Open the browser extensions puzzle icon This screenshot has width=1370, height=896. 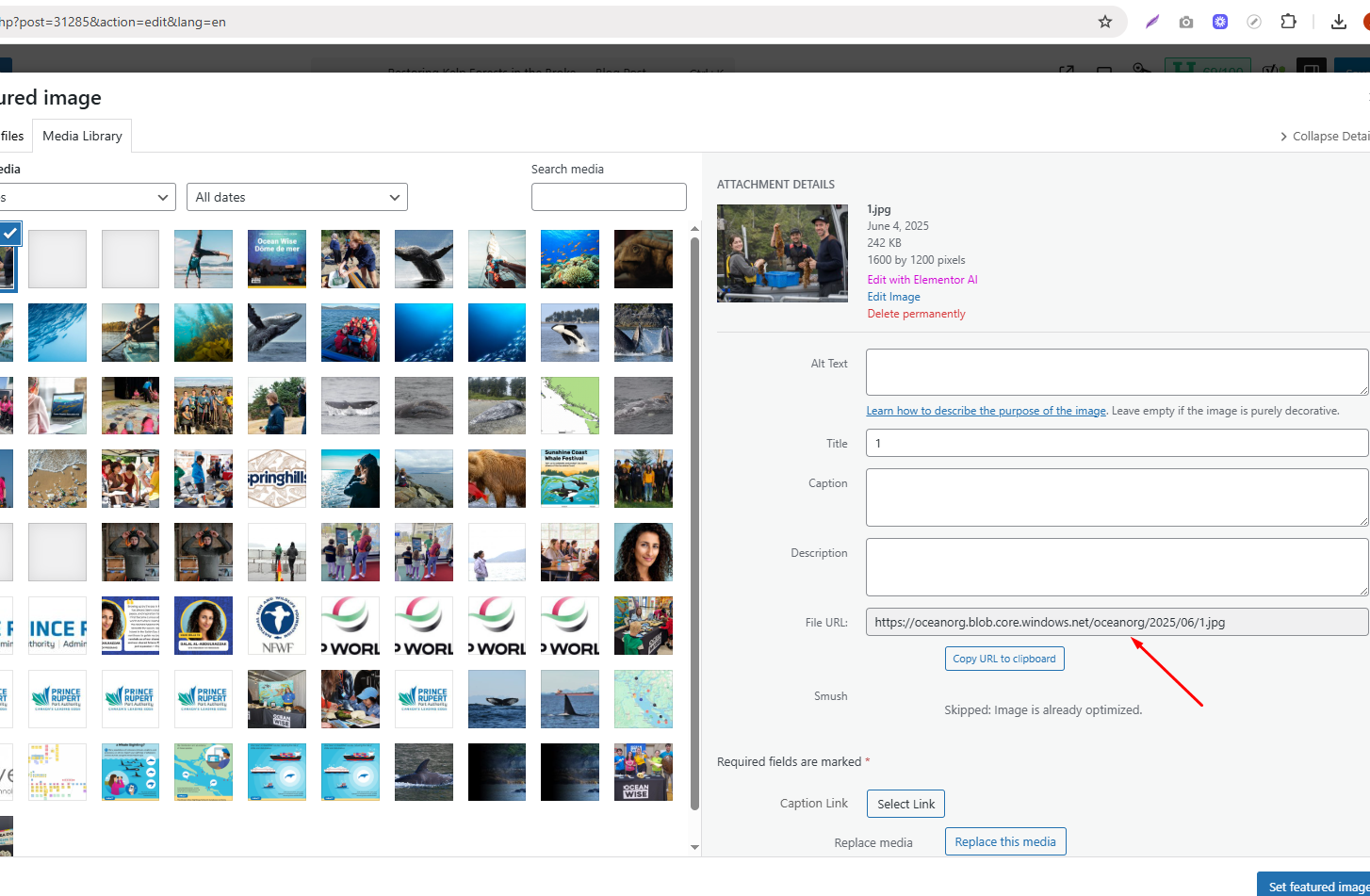pyautogui.click(x=1288, y=22)
